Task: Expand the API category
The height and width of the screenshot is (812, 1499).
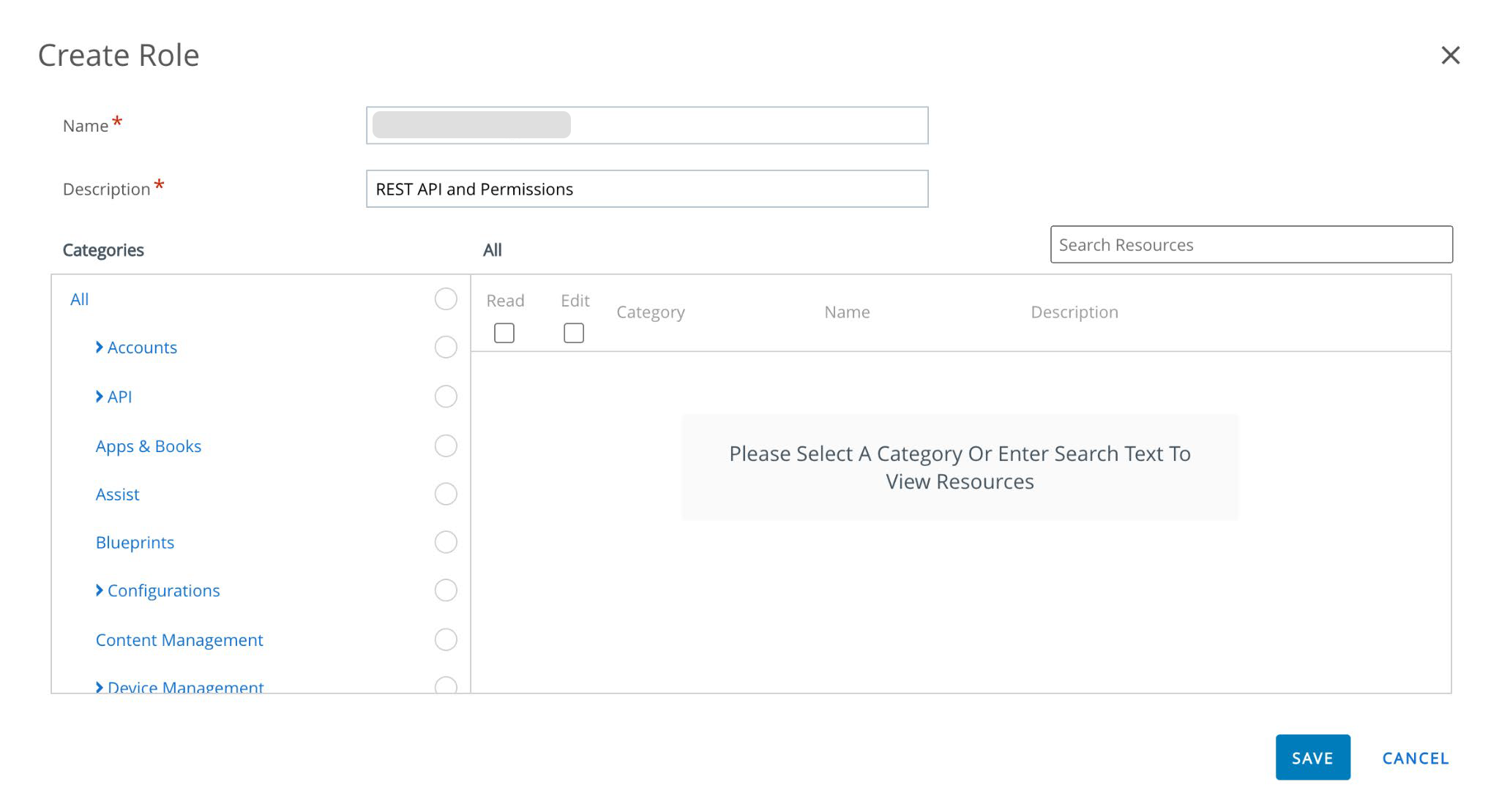Action: (100, 396)
